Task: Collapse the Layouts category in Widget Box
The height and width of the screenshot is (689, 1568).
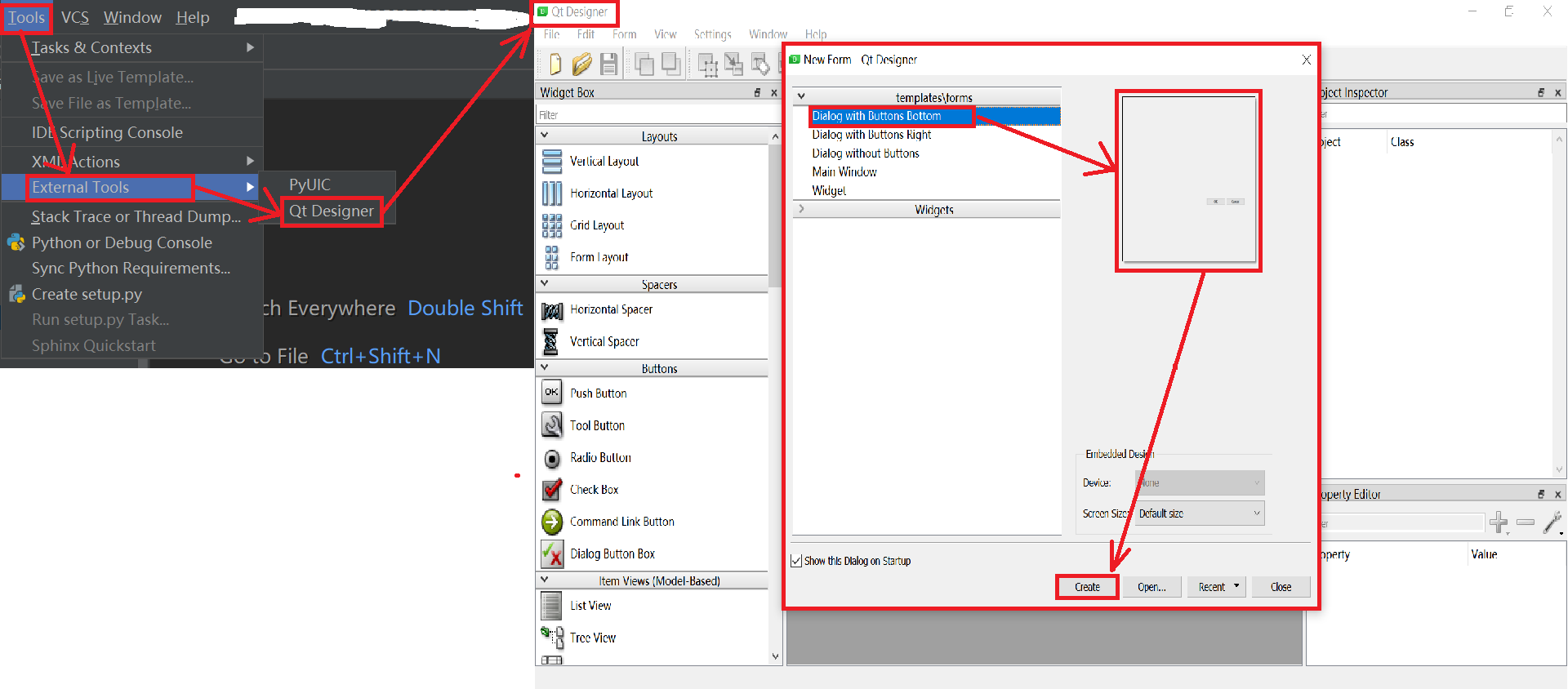Action: [x=545, y=136]
